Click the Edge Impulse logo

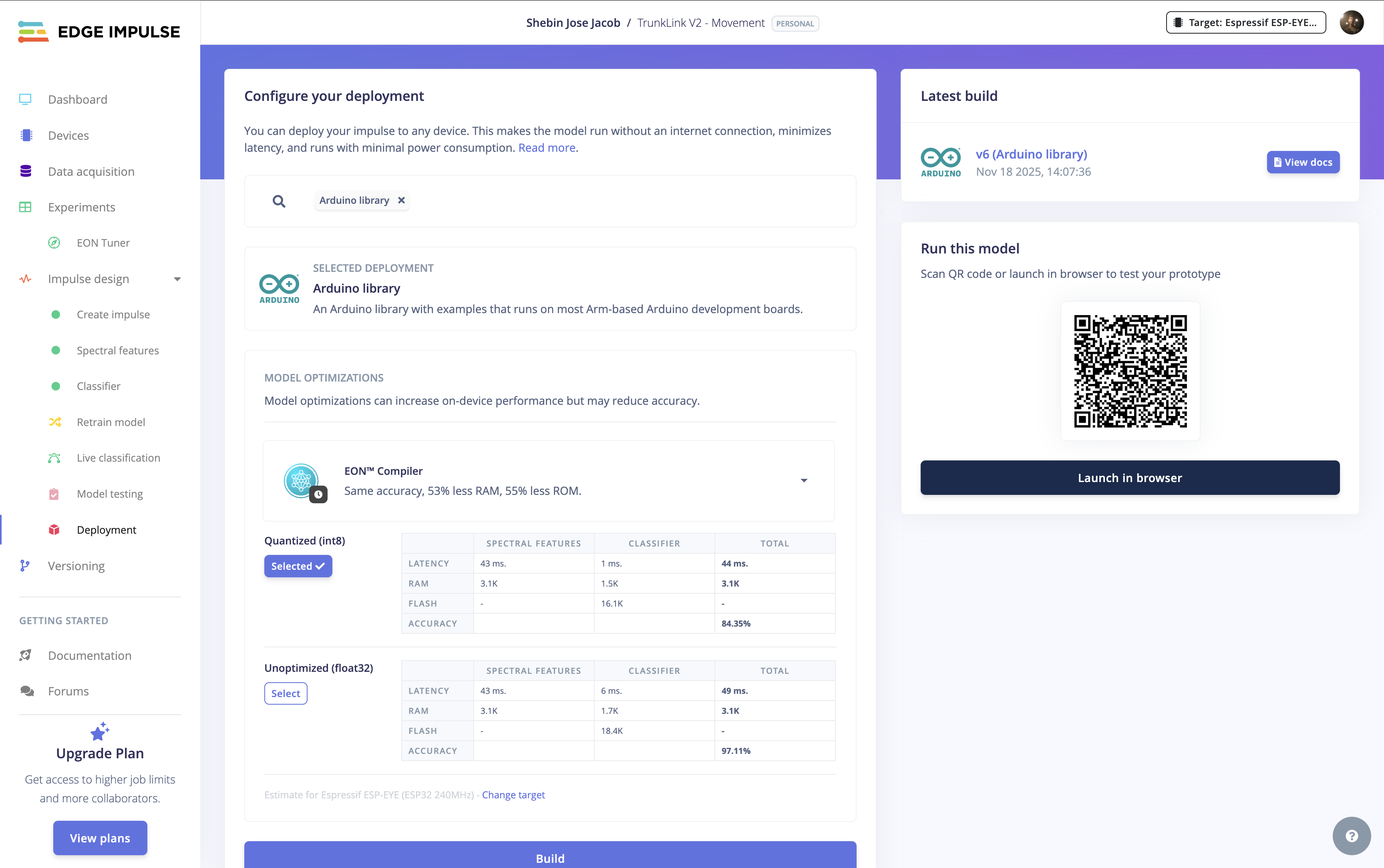click(99, 32)
